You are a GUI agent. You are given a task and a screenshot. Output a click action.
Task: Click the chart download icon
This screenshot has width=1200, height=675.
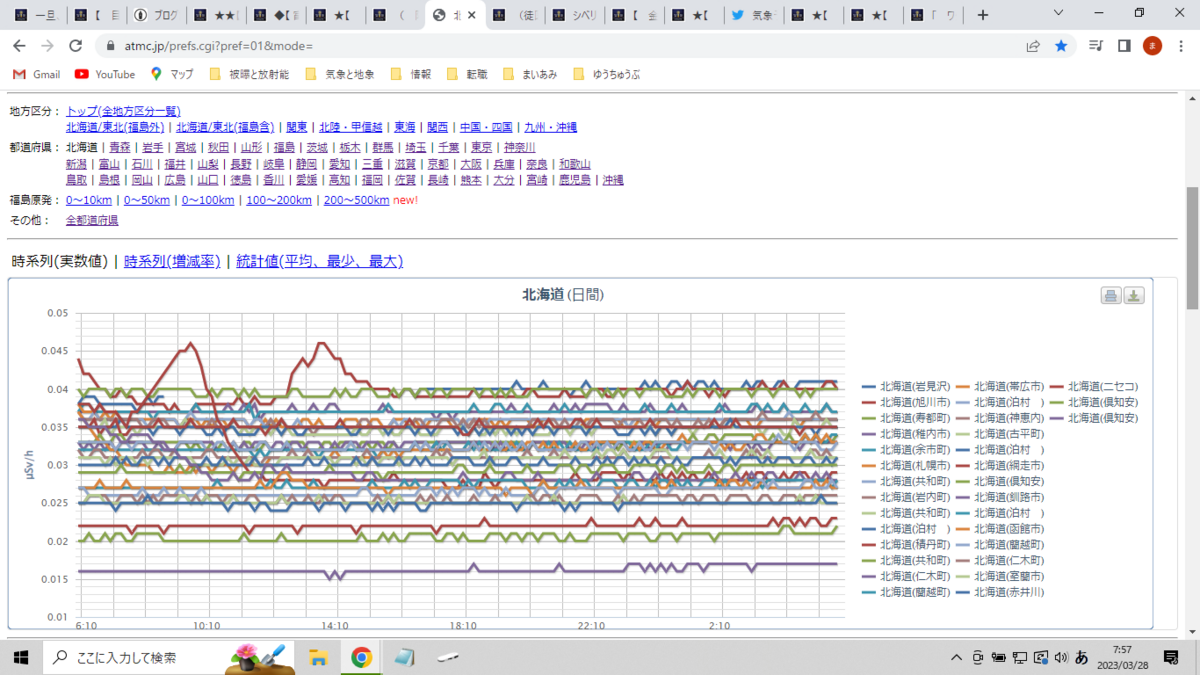1133,295
